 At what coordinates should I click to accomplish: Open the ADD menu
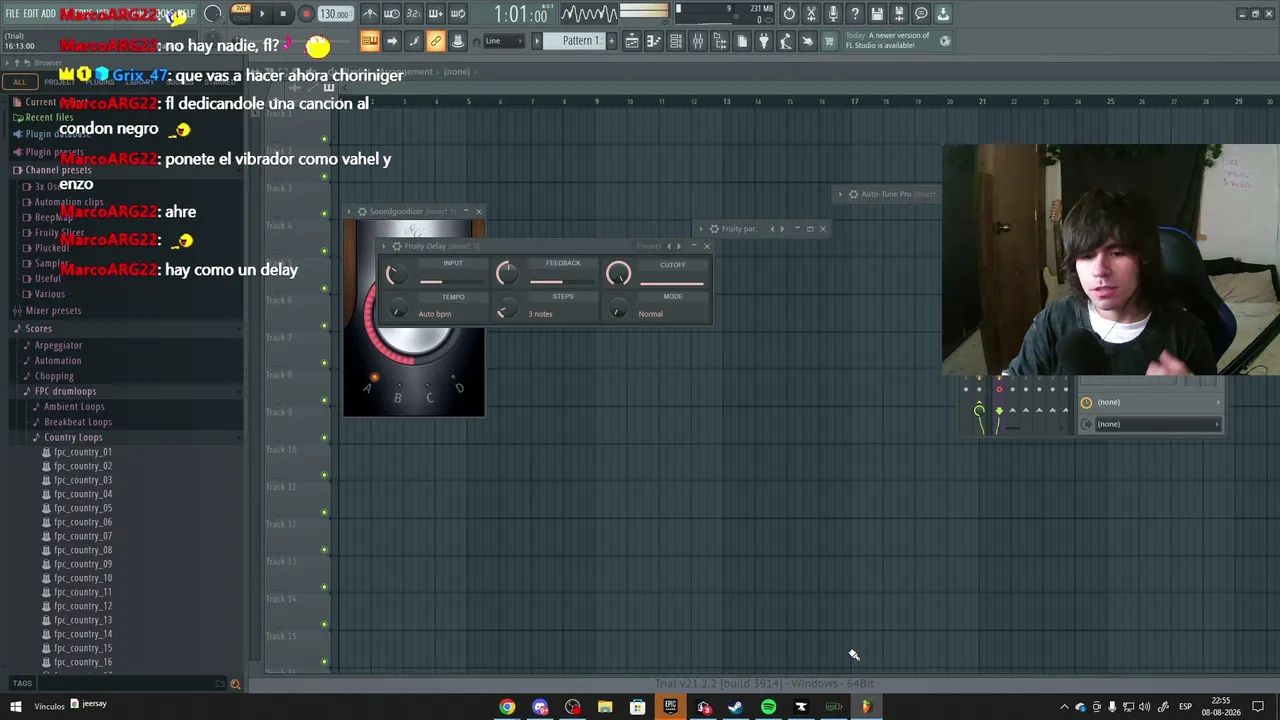(48, 14)
